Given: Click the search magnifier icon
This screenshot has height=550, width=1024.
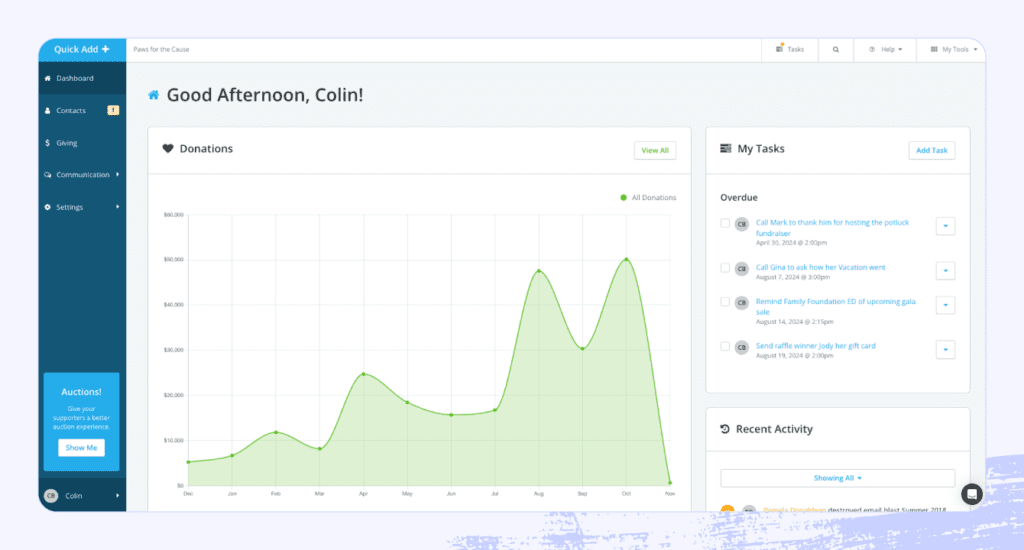Looking at the screenshot, I should [x=835, y=50].
